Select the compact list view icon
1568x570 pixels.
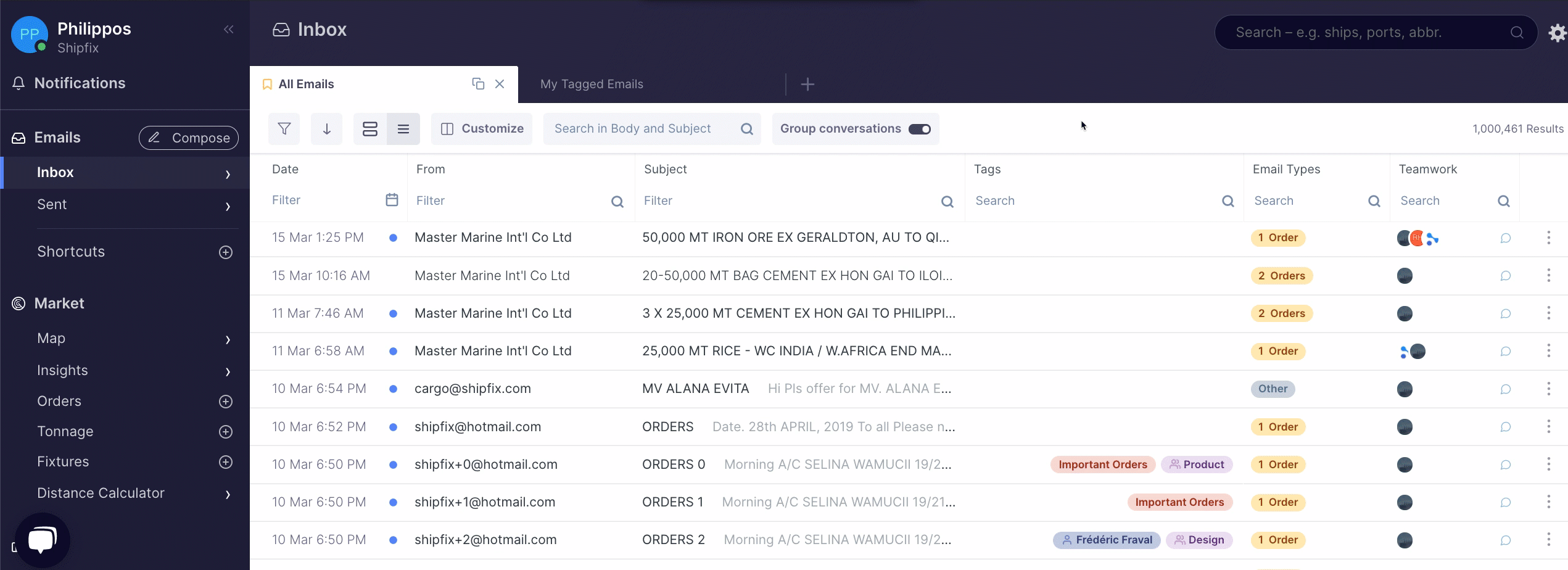tap(403, 129)
